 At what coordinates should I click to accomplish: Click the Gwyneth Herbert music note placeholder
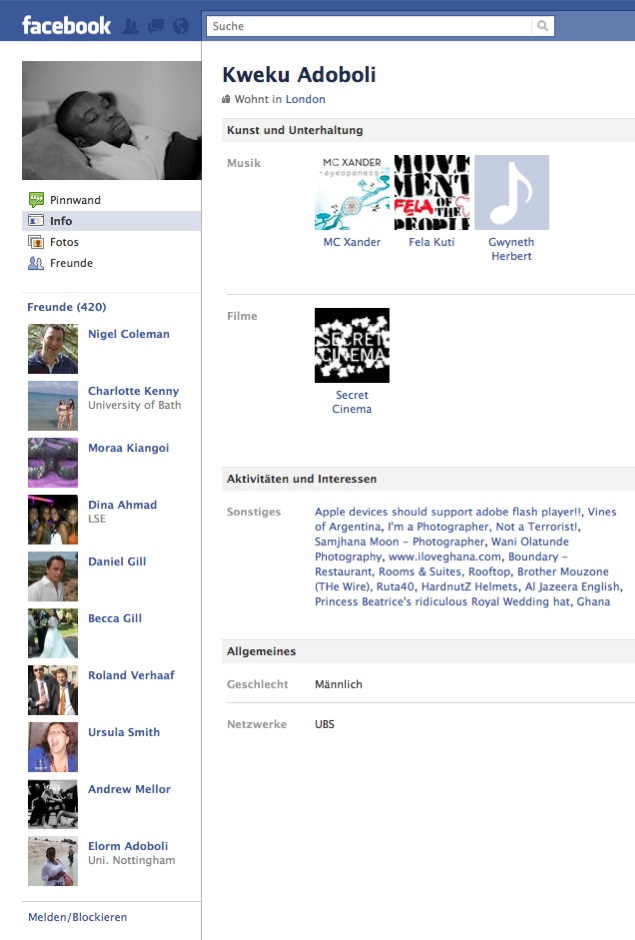click(511, 192)
